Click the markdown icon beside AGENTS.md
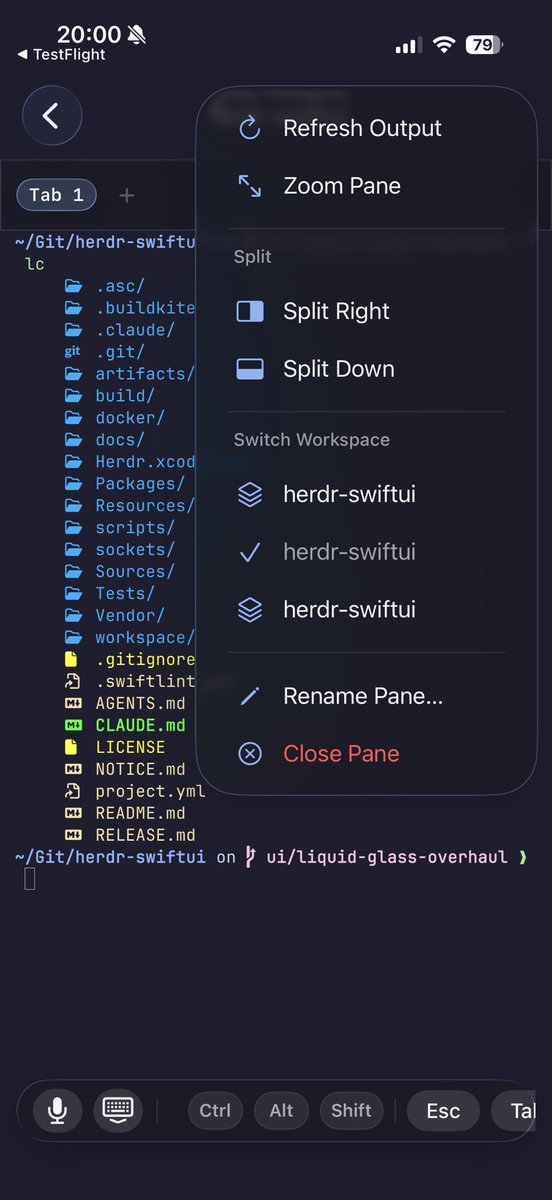Viewport: 552px width, 1200px height. (x=73, y=704)
